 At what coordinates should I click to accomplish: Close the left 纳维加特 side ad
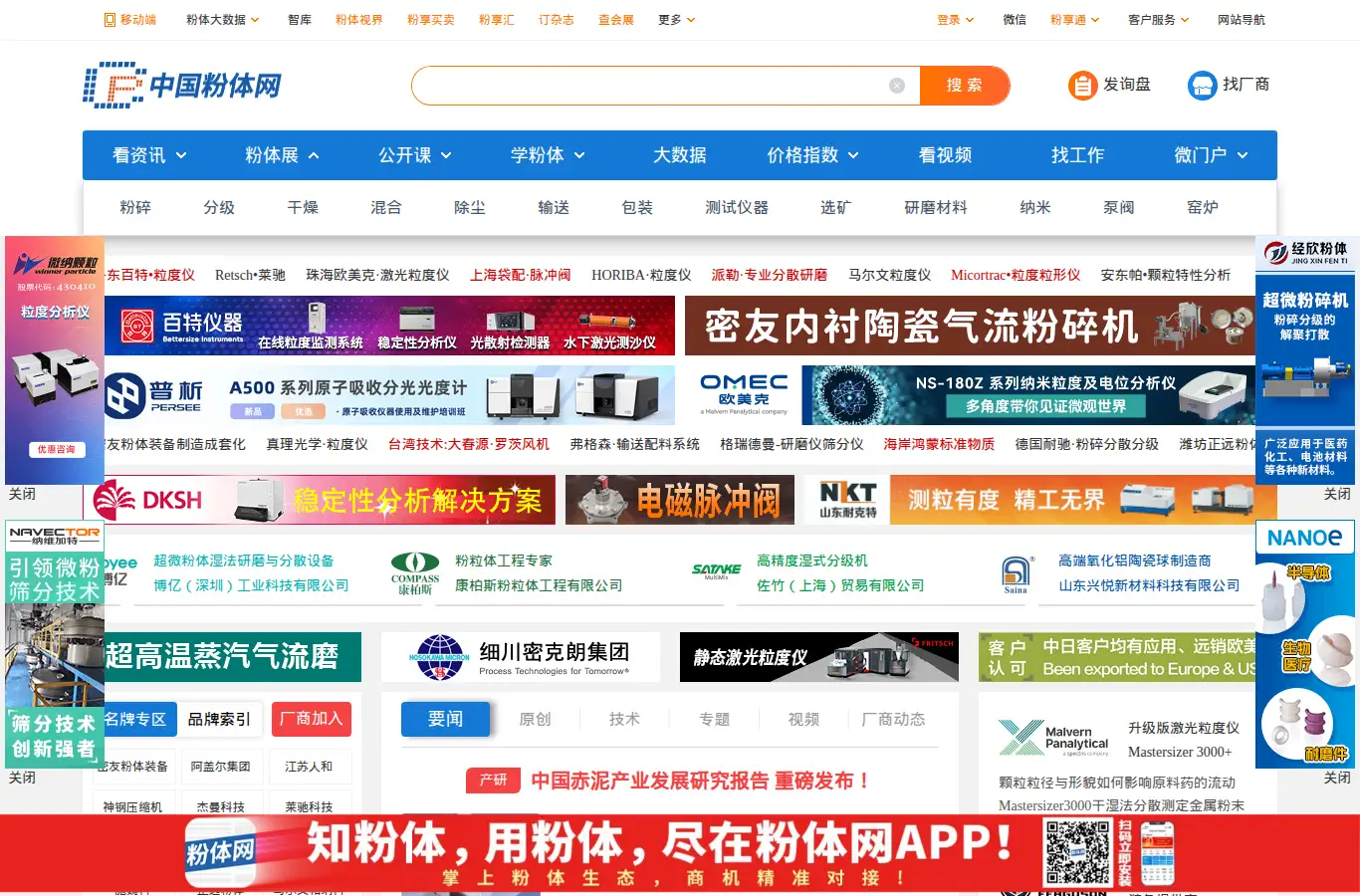click(x=22, y=778)
